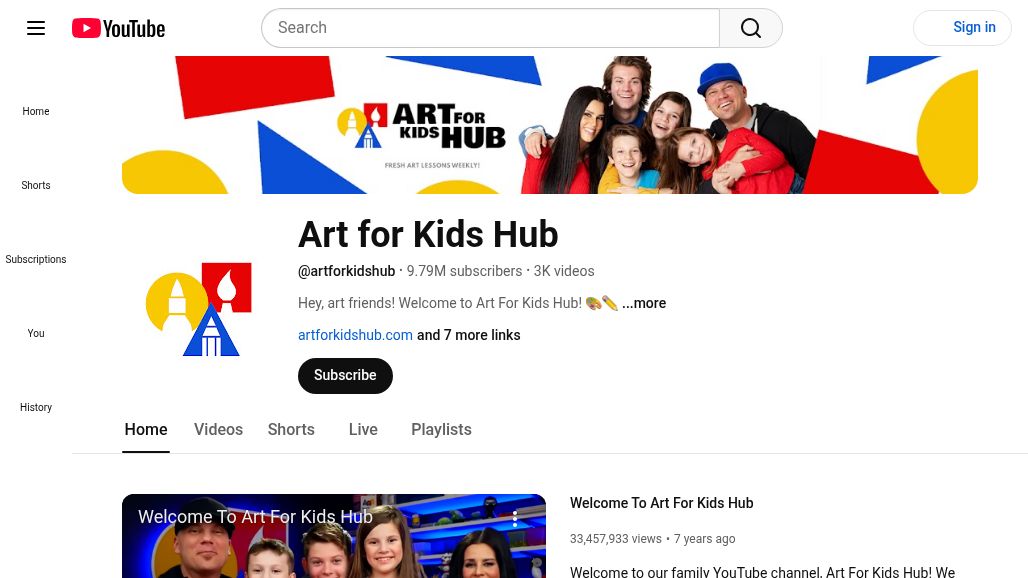Click the YouTube logo
This screenshot has width=1028, height=578.
[119, 28]
